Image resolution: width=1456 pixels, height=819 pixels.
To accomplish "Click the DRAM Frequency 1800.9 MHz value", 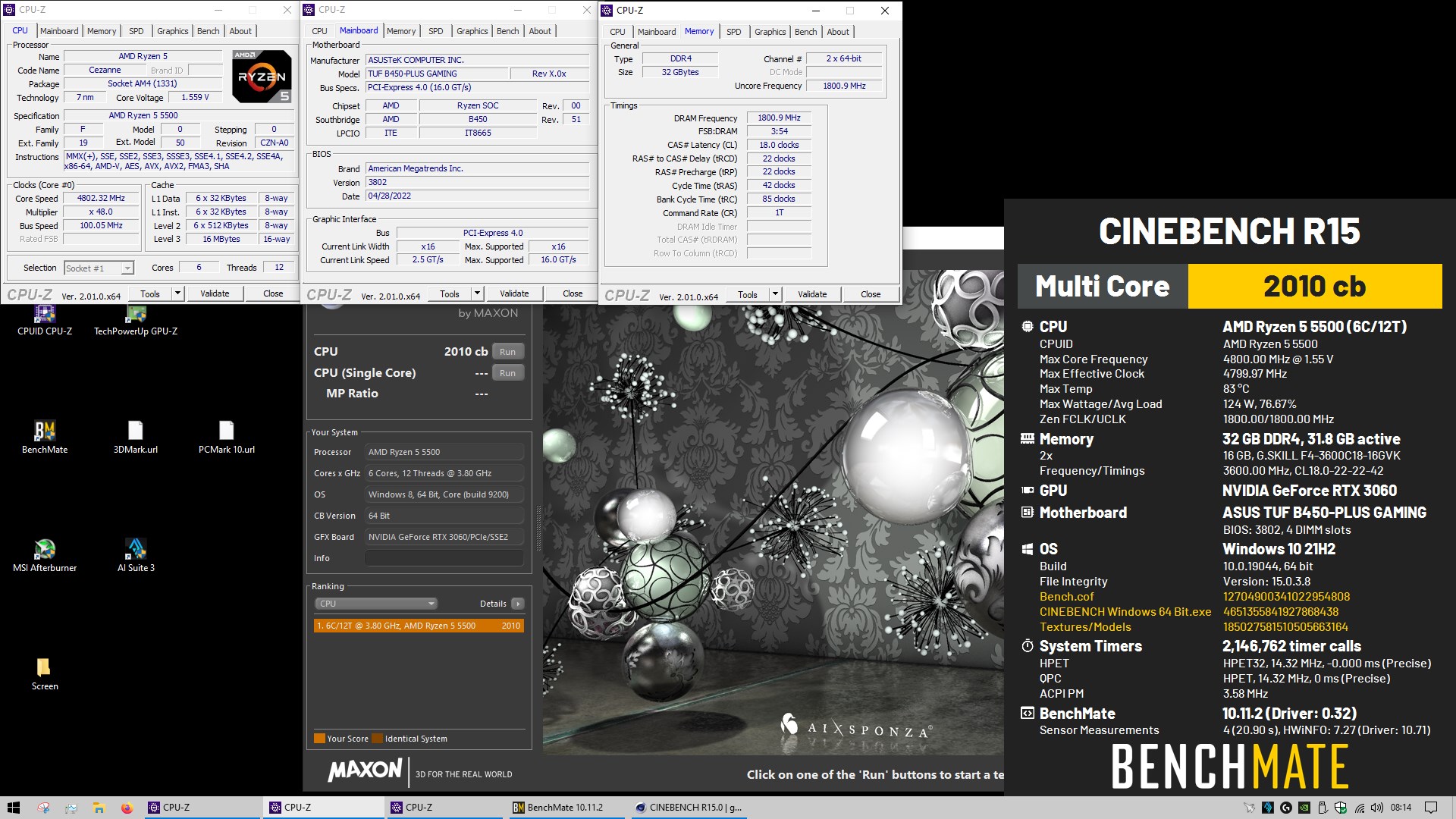I will coord(779,118).
